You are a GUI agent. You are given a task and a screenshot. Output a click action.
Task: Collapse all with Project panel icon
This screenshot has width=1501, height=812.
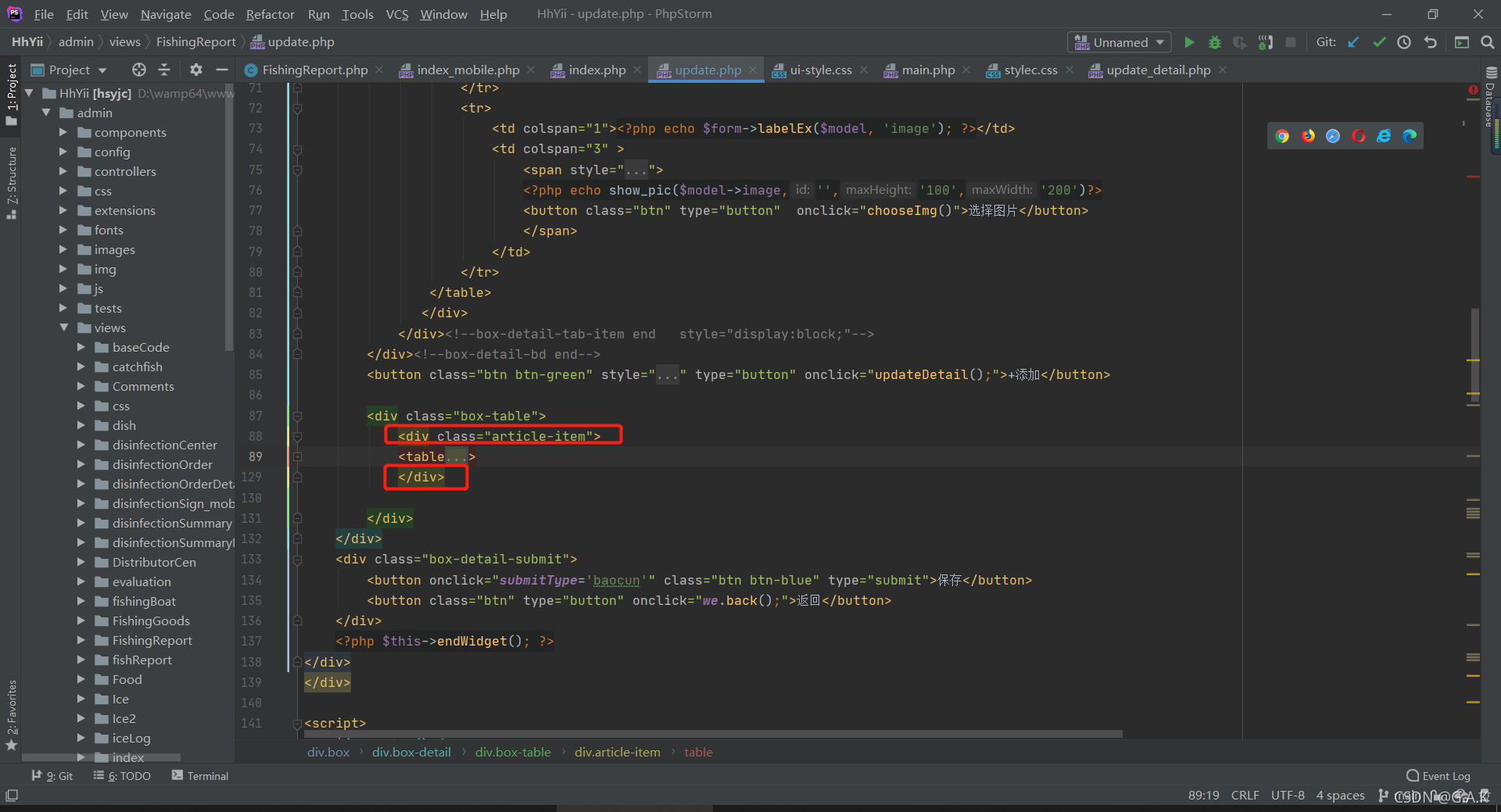coord(164,70)
